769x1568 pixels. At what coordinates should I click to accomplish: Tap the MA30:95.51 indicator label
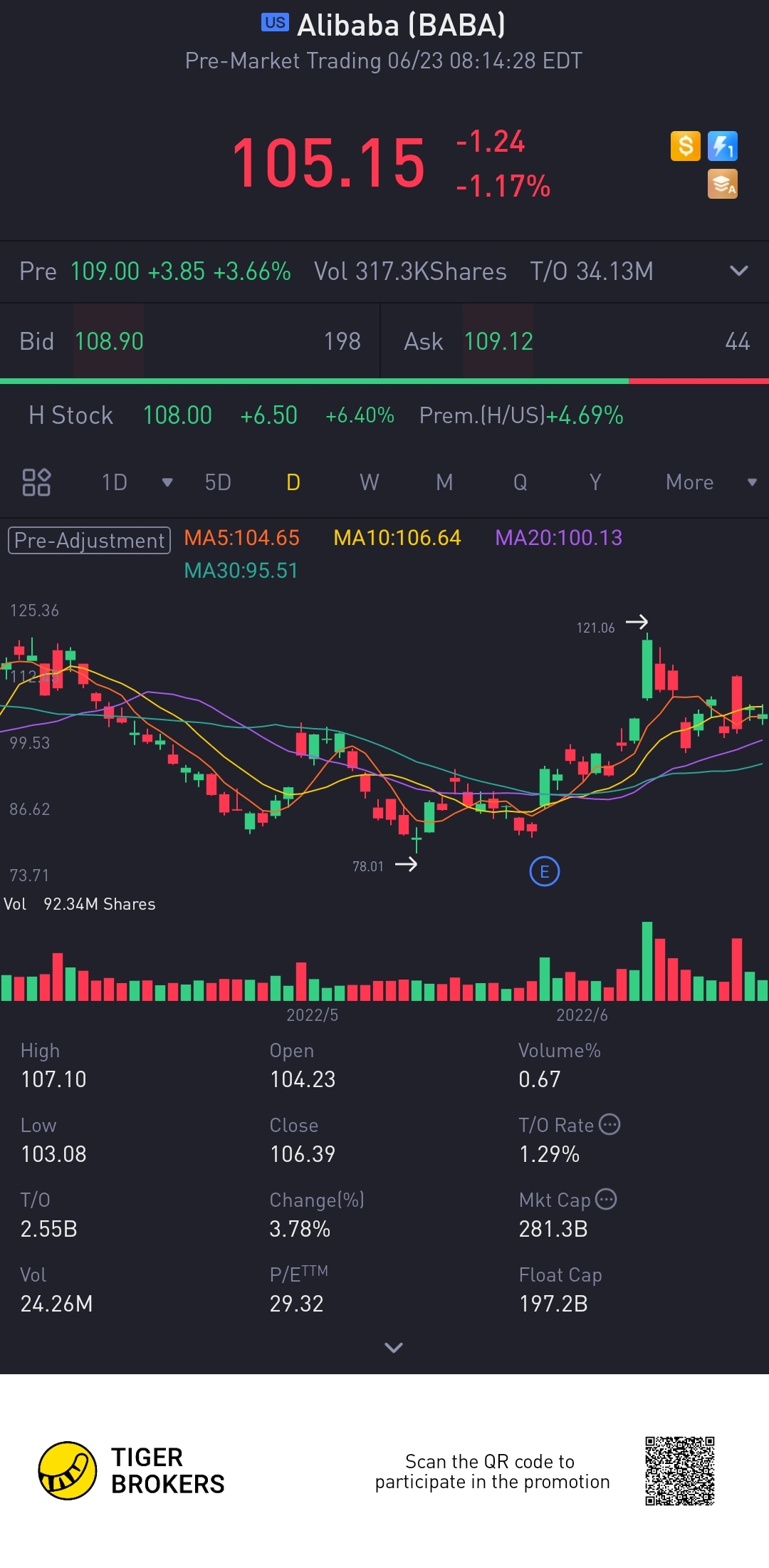click(241, 570)
